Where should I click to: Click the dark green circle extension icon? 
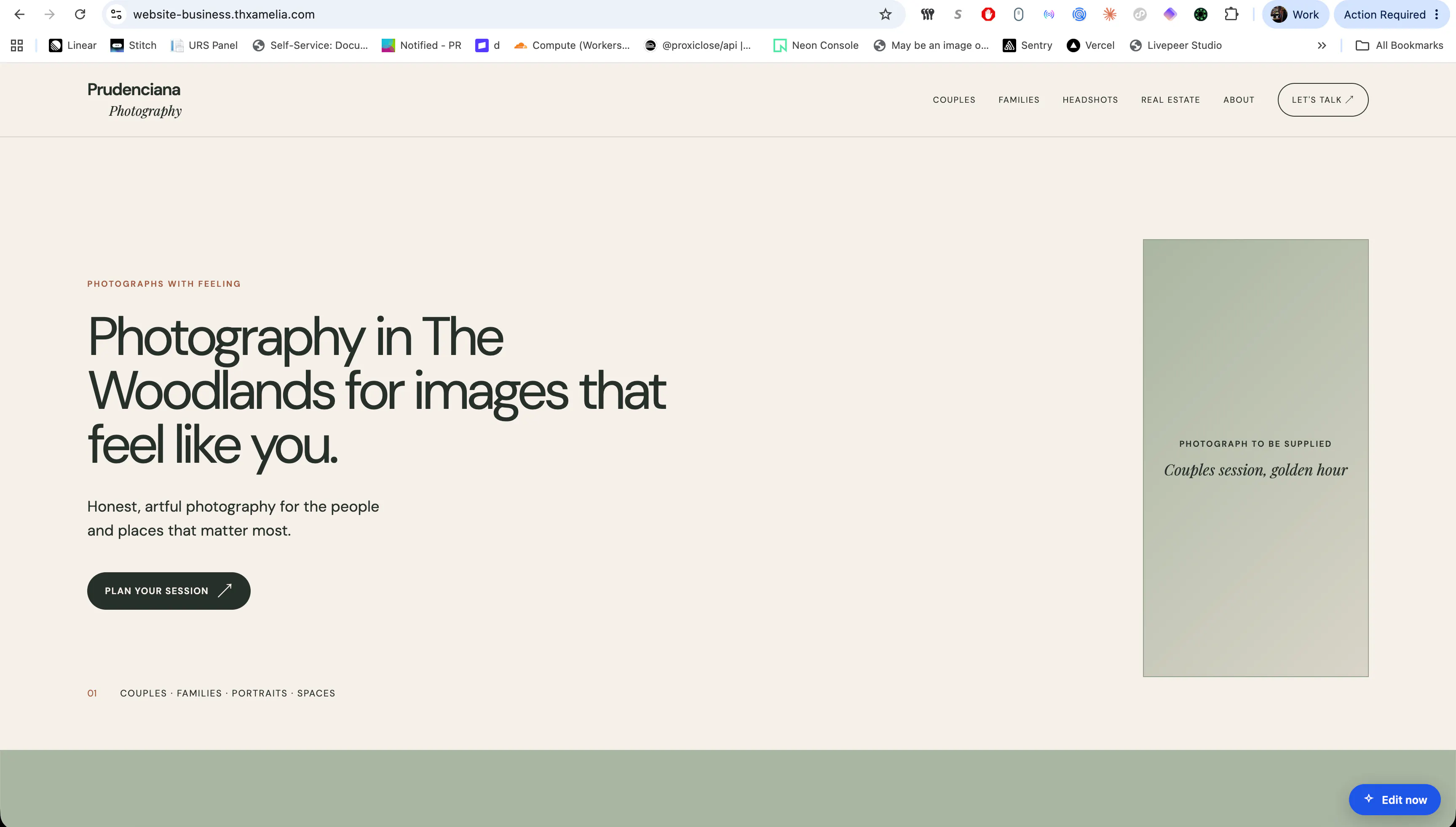pyautogui.click(x=1201, y=15)
